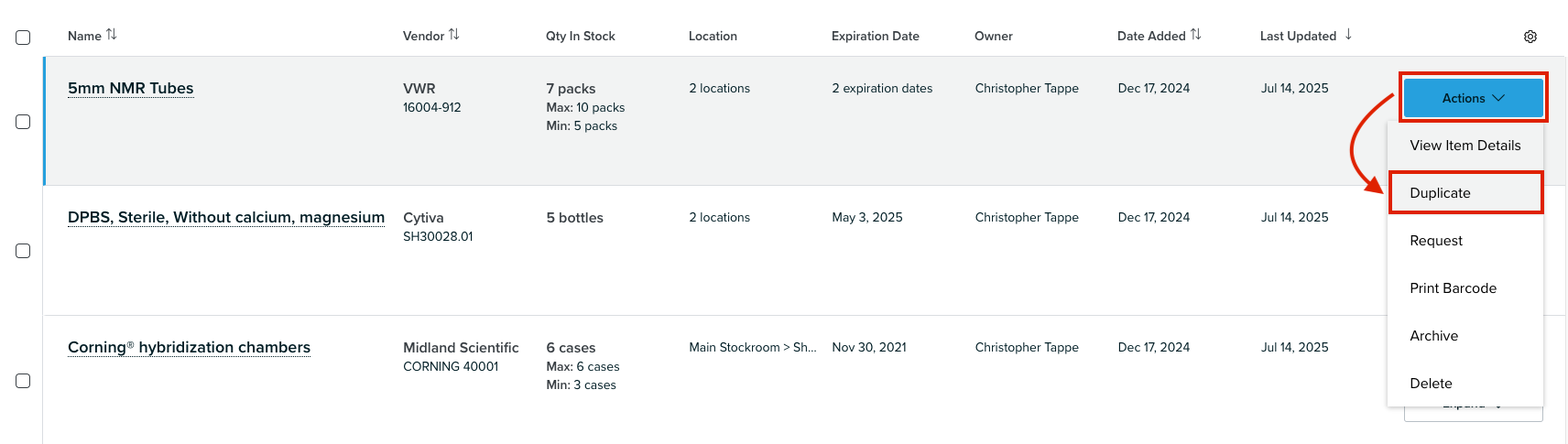Select Print Barcode menu option
This screenshot has height=444, width=1568.
[x=1453, y=288]
